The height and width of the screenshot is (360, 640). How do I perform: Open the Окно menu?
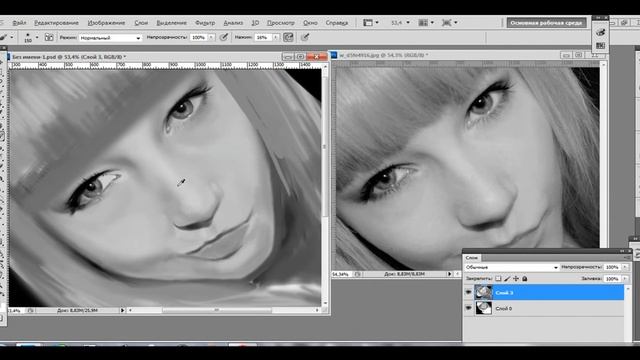pos(310,23)
